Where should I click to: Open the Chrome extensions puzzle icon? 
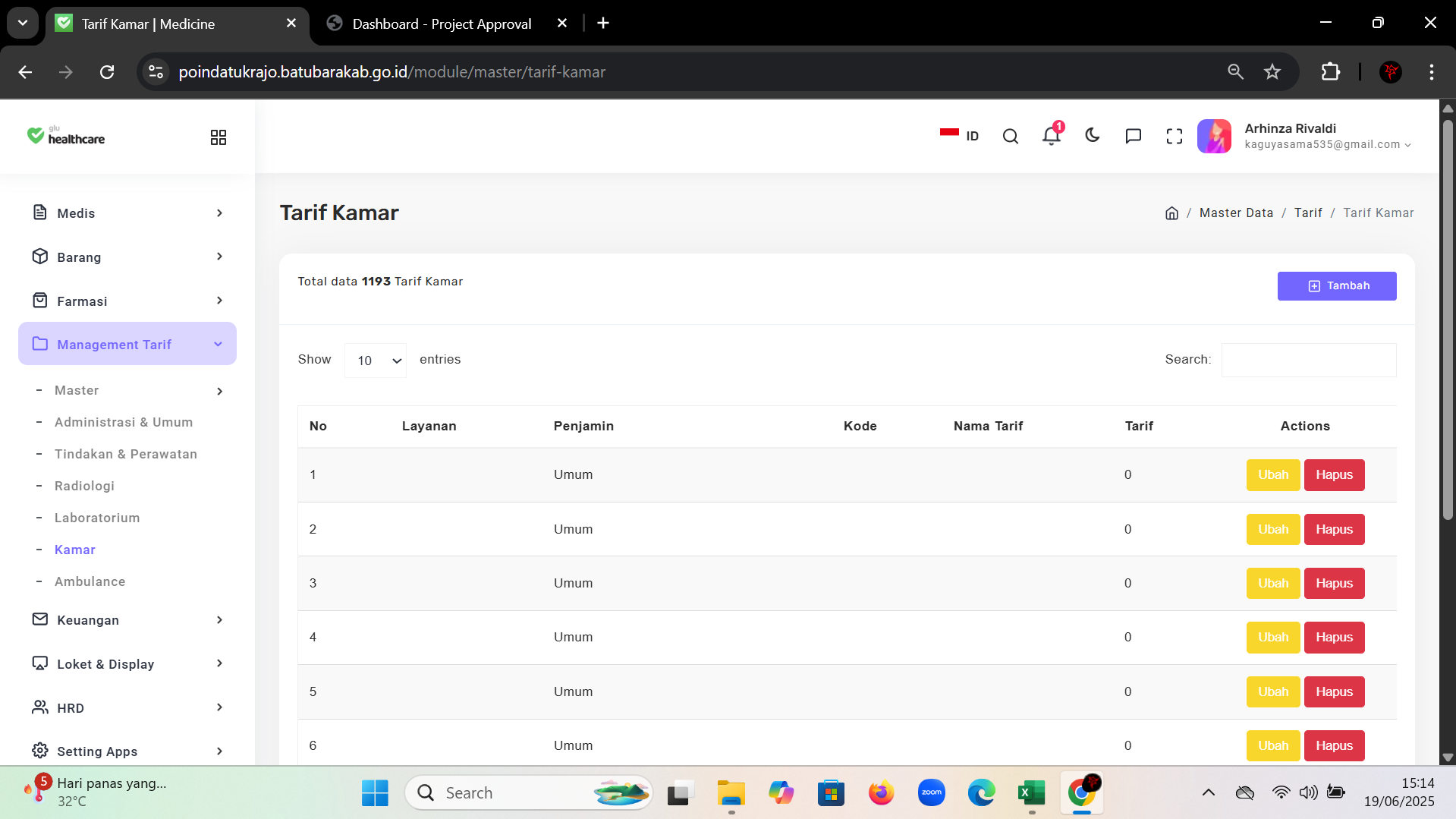tap(1330, 72)
